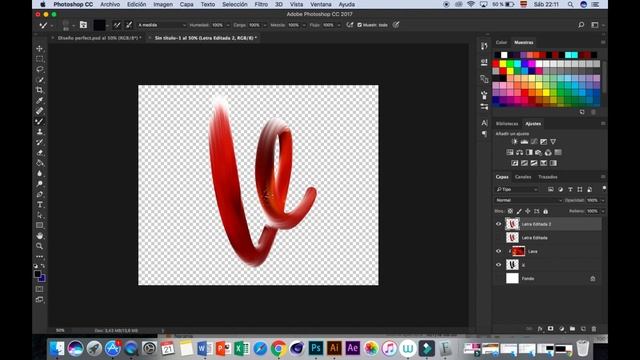Select the Path Selection tool
The image size is (640, 360).
point(40,215)
